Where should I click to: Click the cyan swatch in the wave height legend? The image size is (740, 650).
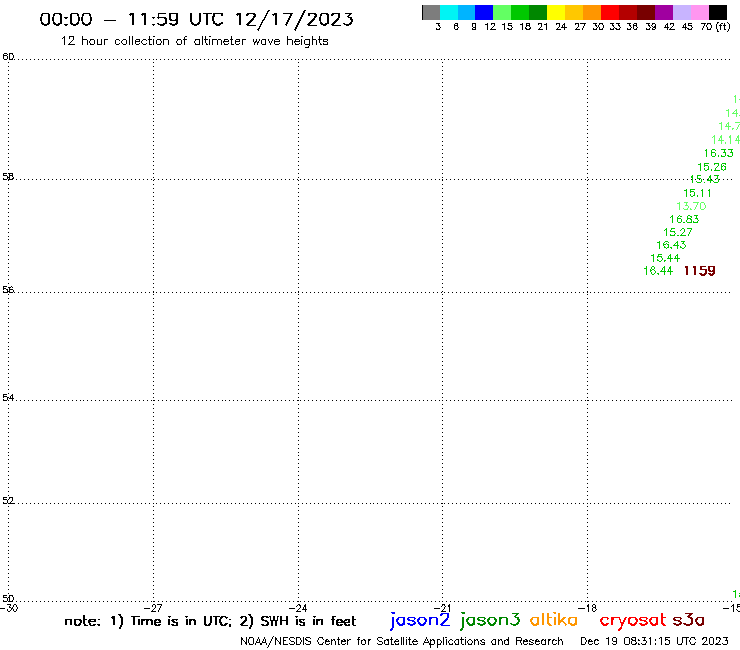point(449,12)
